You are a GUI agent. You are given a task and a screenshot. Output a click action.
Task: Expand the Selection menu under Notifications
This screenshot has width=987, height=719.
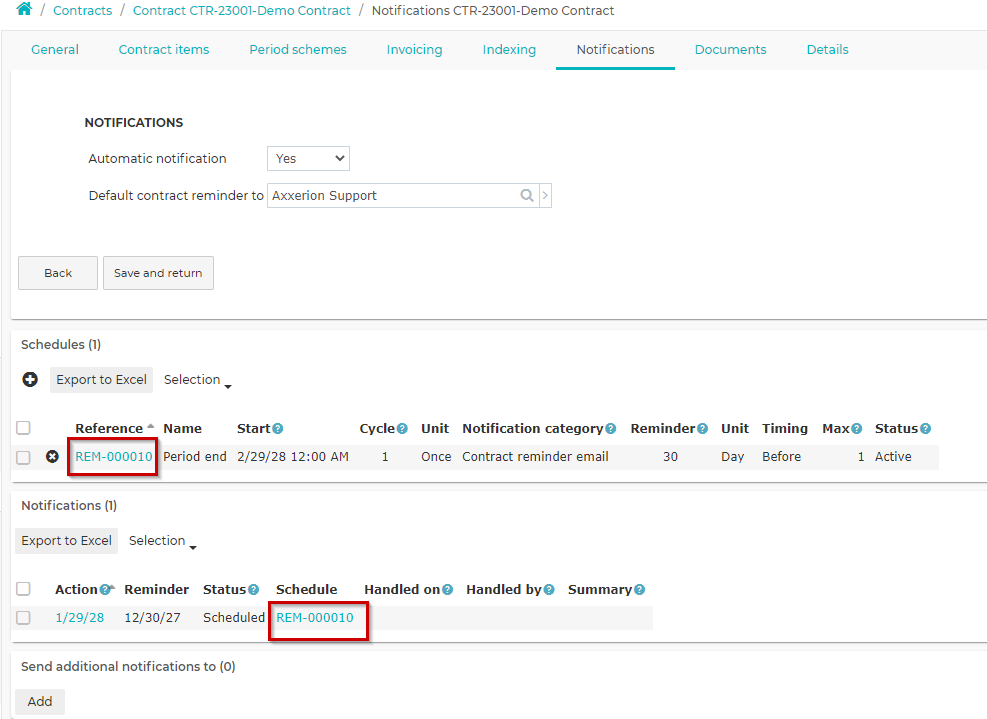[162, 541]
